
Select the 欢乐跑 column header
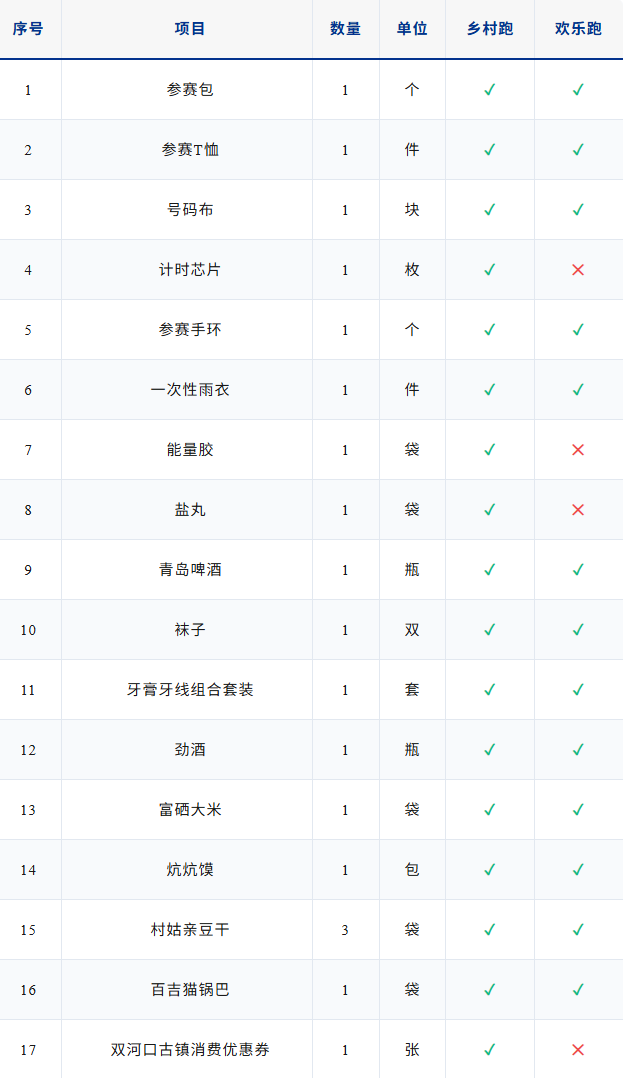[578, 29]
